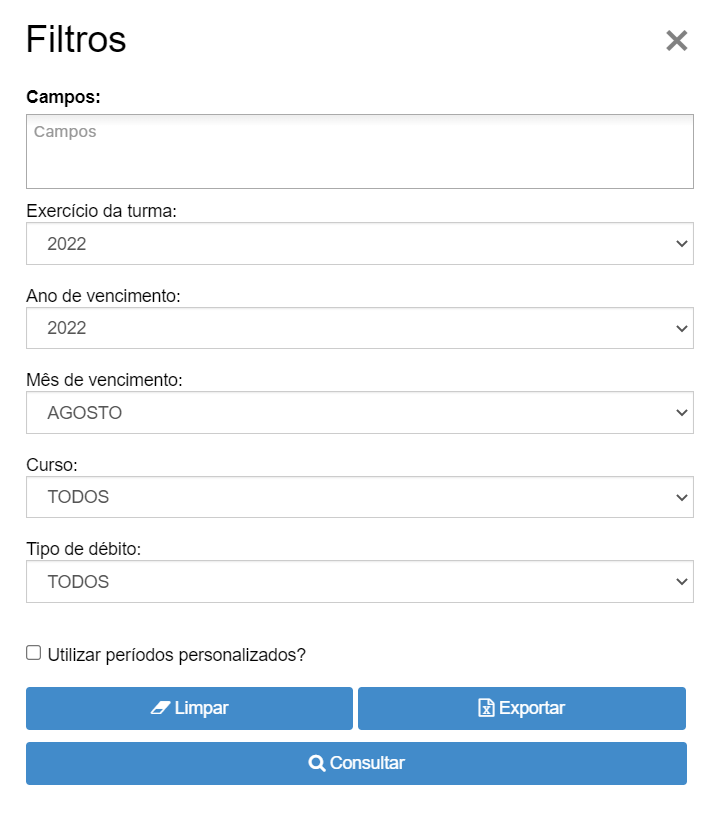Open the Tipo de débito dropdown showing TODOS
The image size is (721, 813).
(x=360, y=582)
